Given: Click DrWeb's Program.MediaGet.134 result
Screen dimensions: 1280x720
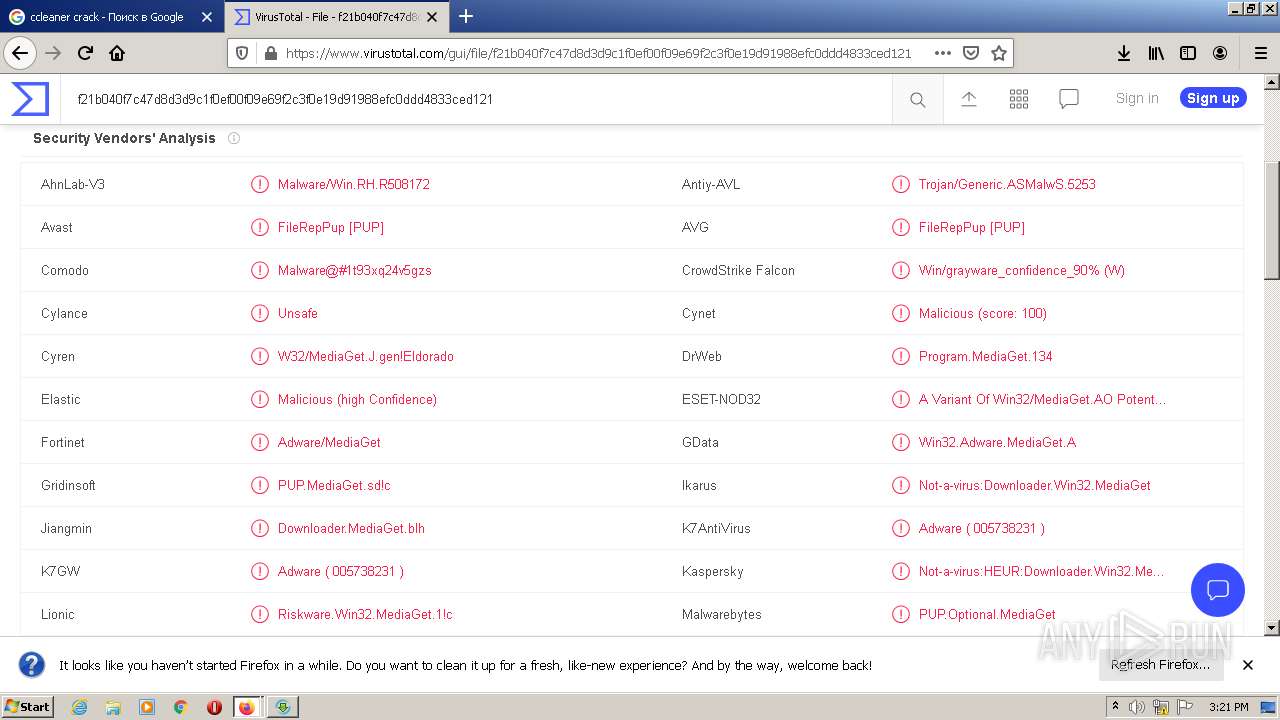Looking at the screenshot, I should click(x=986, y=356).
